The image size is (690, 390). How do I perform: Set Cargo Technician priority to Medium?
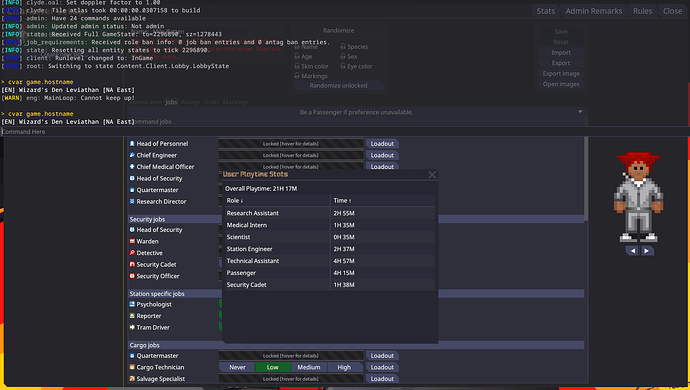308,367
